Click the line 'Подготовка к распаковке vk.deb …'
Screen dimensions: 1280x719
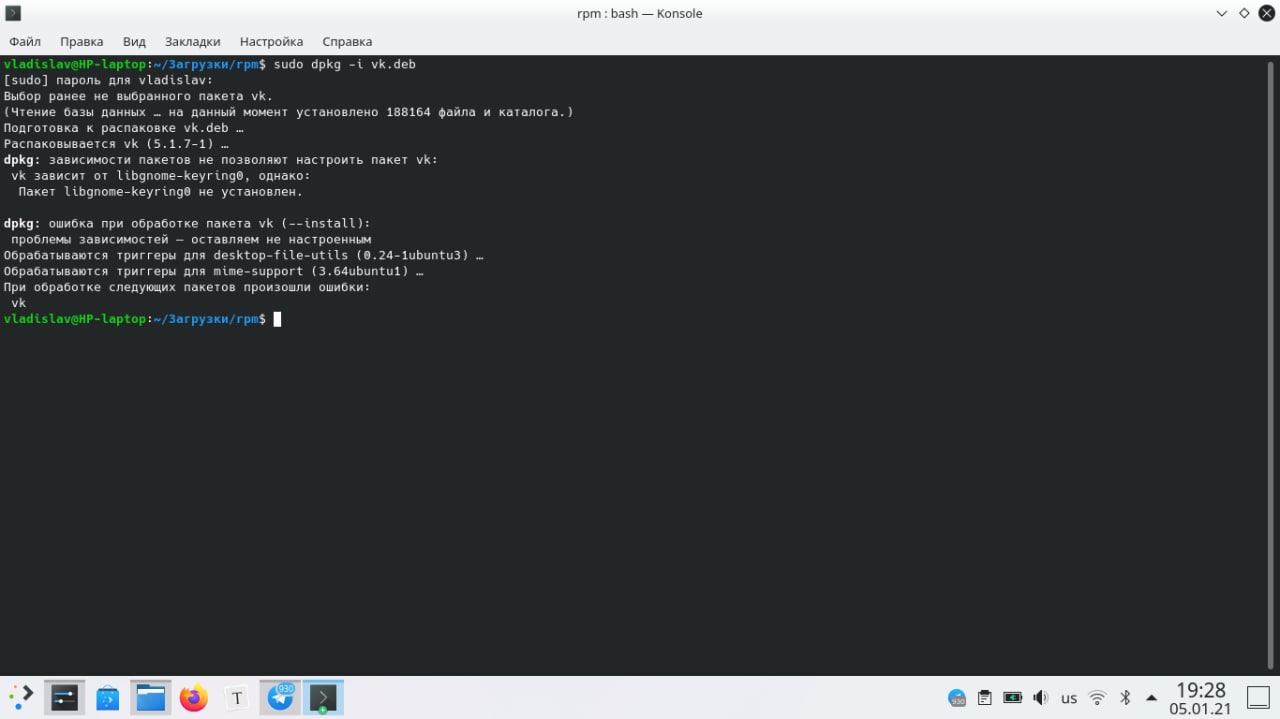coord(124,128)
